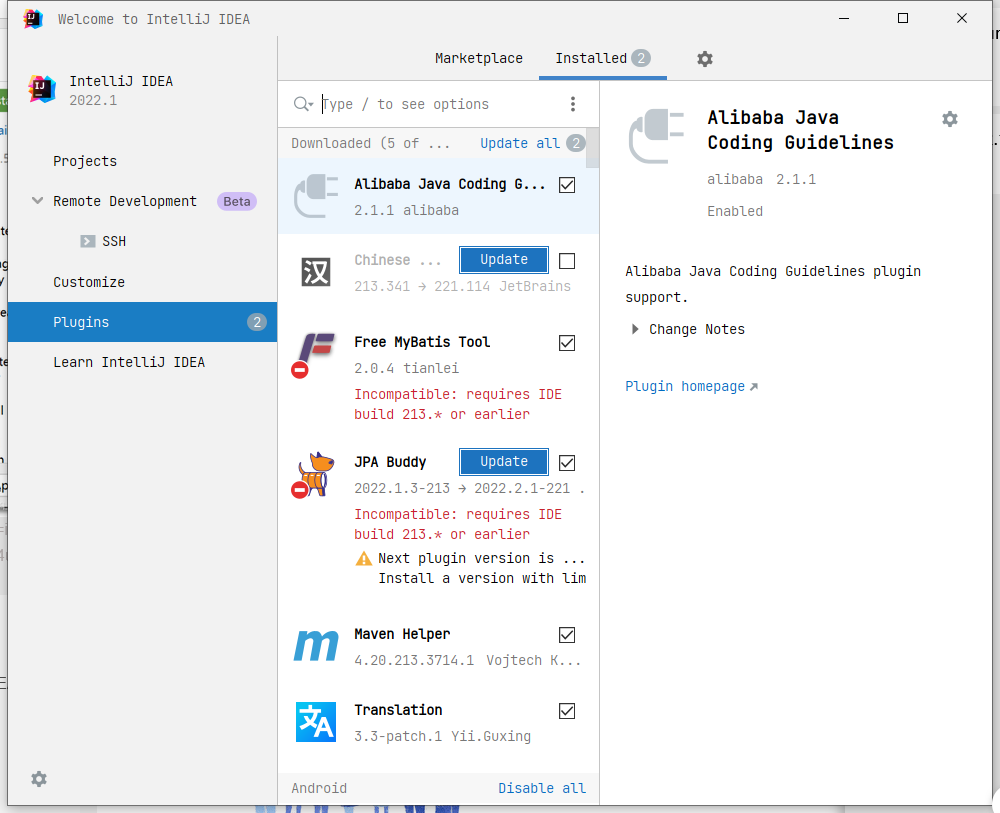Image resolution: width=1000 pixels, height=813 pixels.
Task: Select the Chinese Language Pack plugin icon
Action: 316,271
